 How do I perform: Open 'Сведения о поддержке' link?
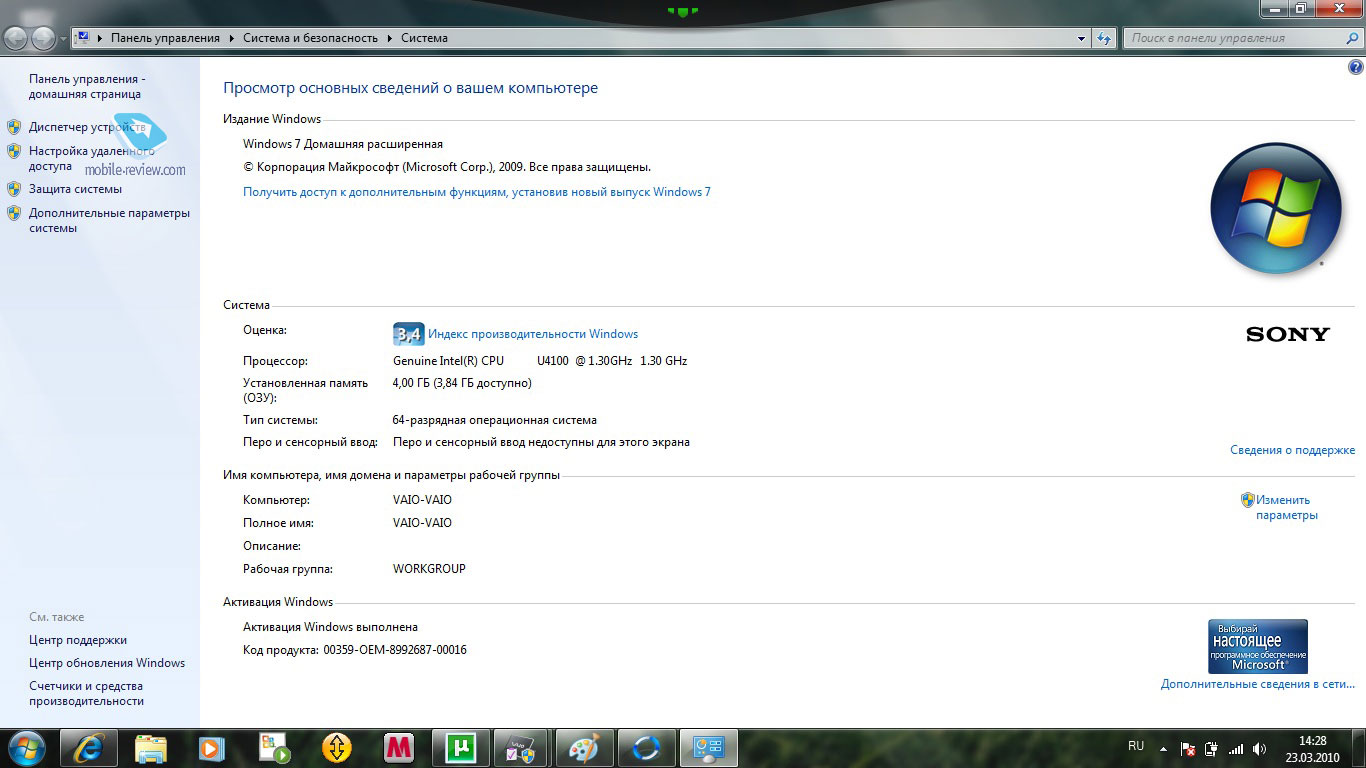[x=1292, y=450]
